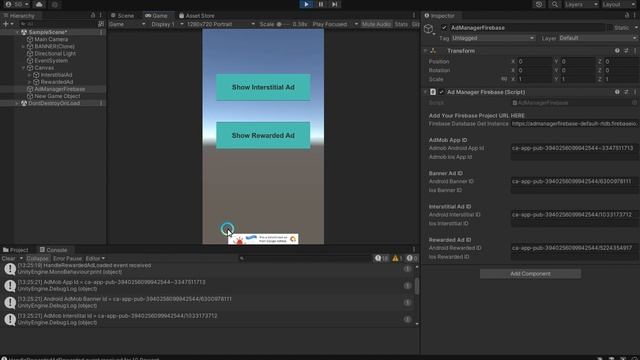Select the Android AdMob Banner Id log entry
Viewport: 640px width, 360px height.
pos(207,302)
